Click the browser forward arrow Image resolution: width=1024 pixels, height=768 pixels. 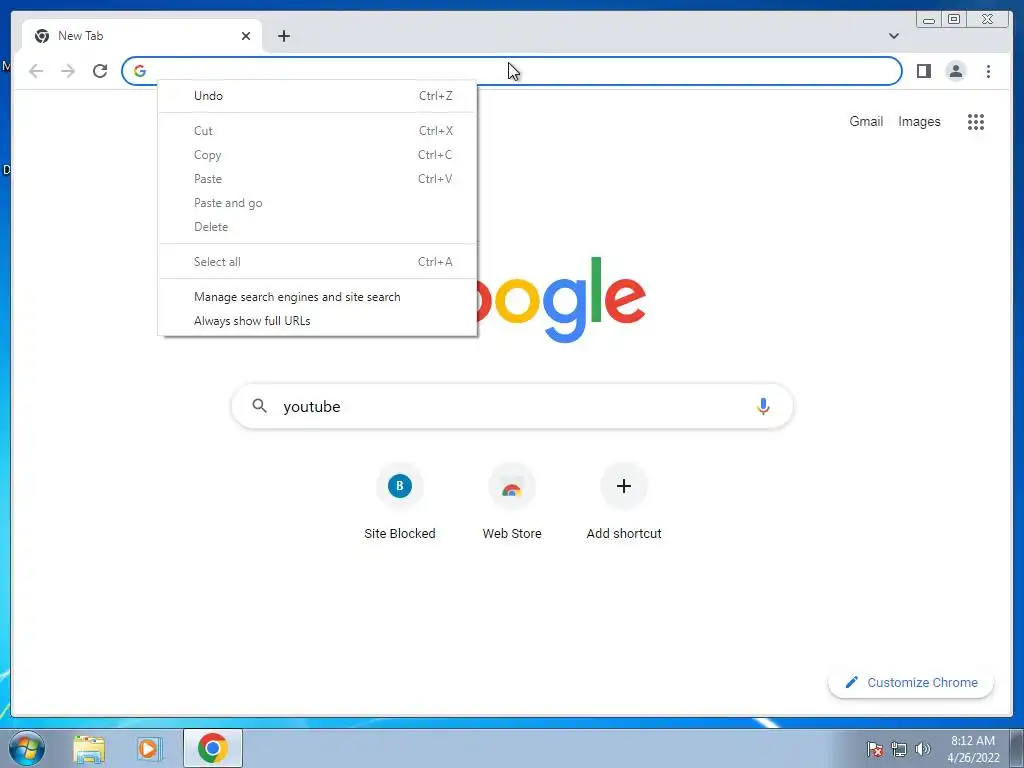click(68, 71)
